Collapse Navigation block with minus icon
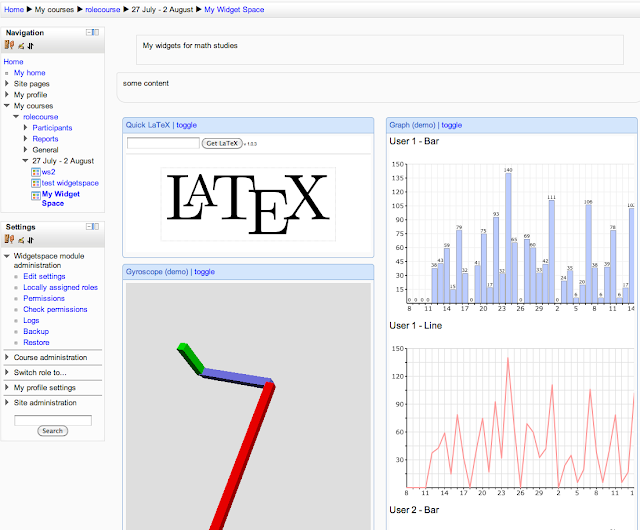This screenshot has width=640, height=530. click(89, 32)
